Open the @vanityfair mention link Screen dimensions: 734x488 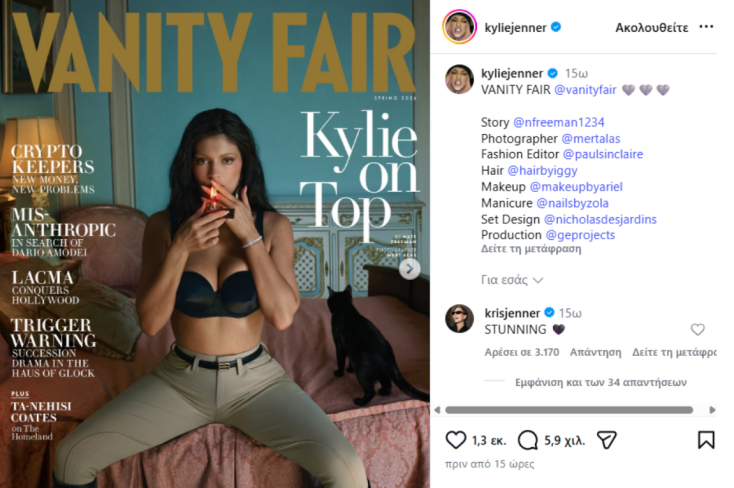(x=585, y=90)
